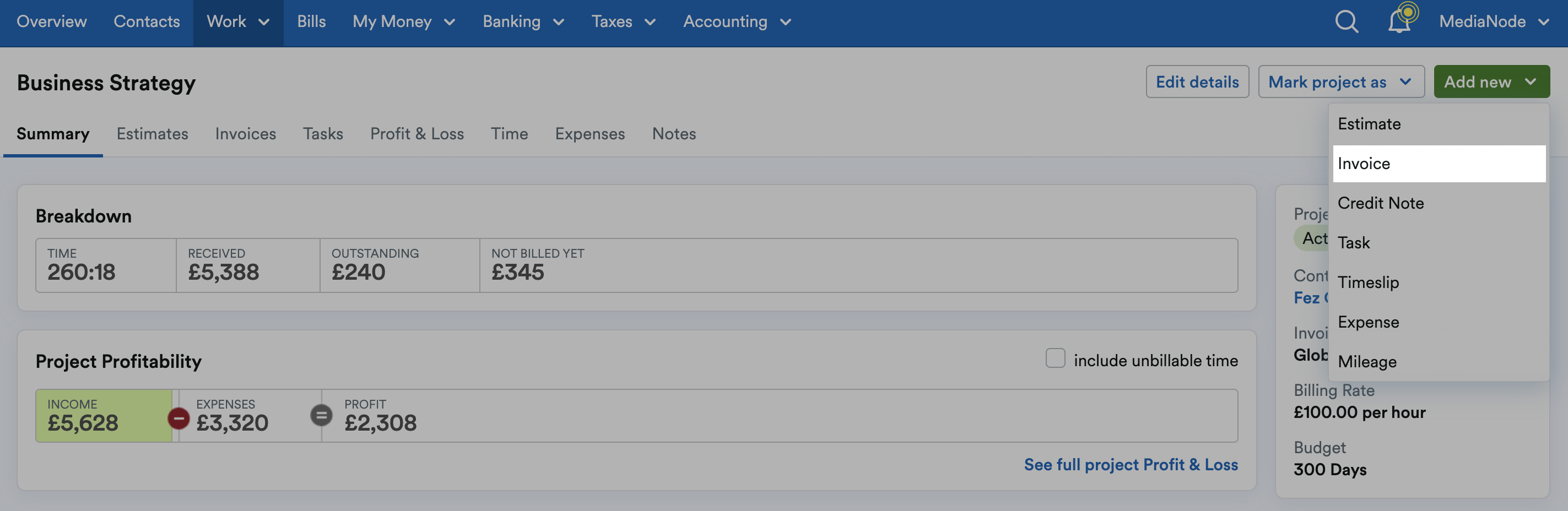Select Invoice from Add new menu
1568x511 pixels.
pyautogui.click(x=1439, y=164)
